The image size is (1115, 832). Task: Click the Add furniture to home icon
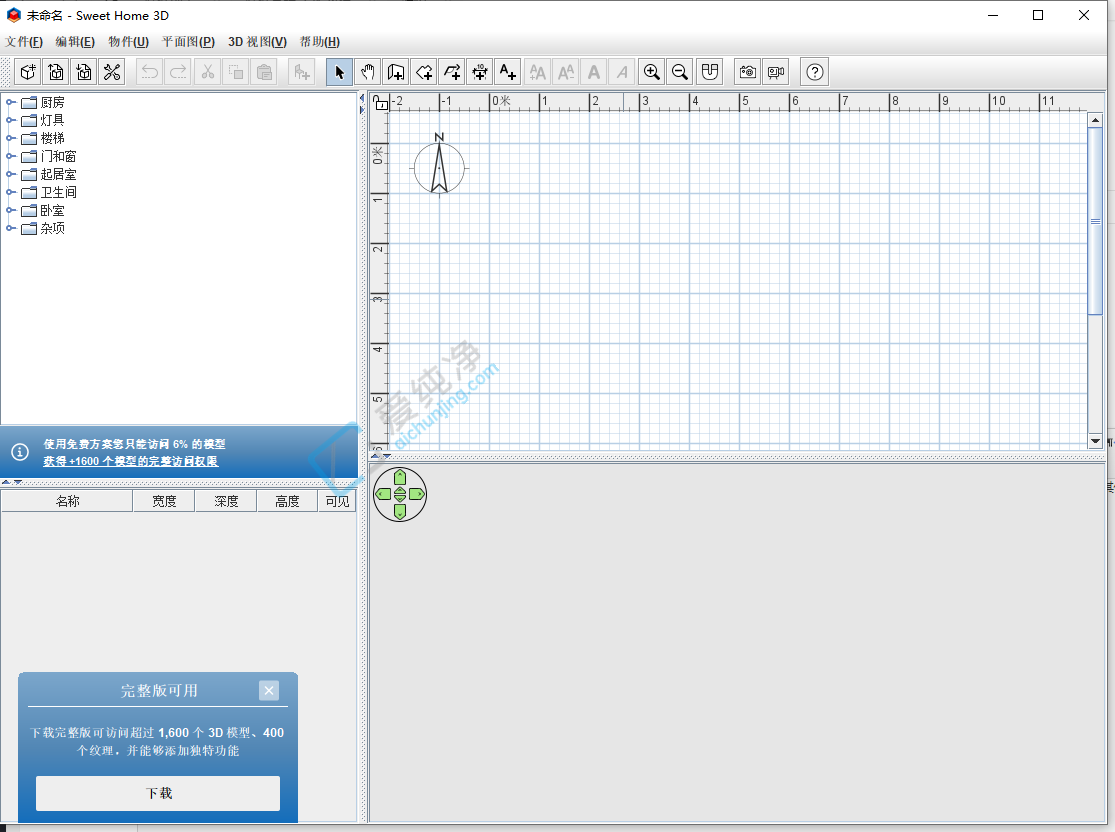point(302,72)
